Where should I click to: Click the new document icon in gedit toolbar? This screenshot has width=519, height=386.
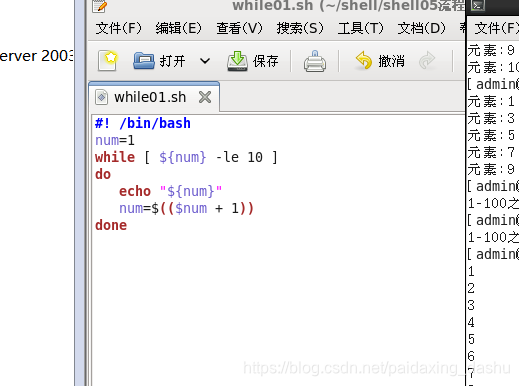coord(108,61)
